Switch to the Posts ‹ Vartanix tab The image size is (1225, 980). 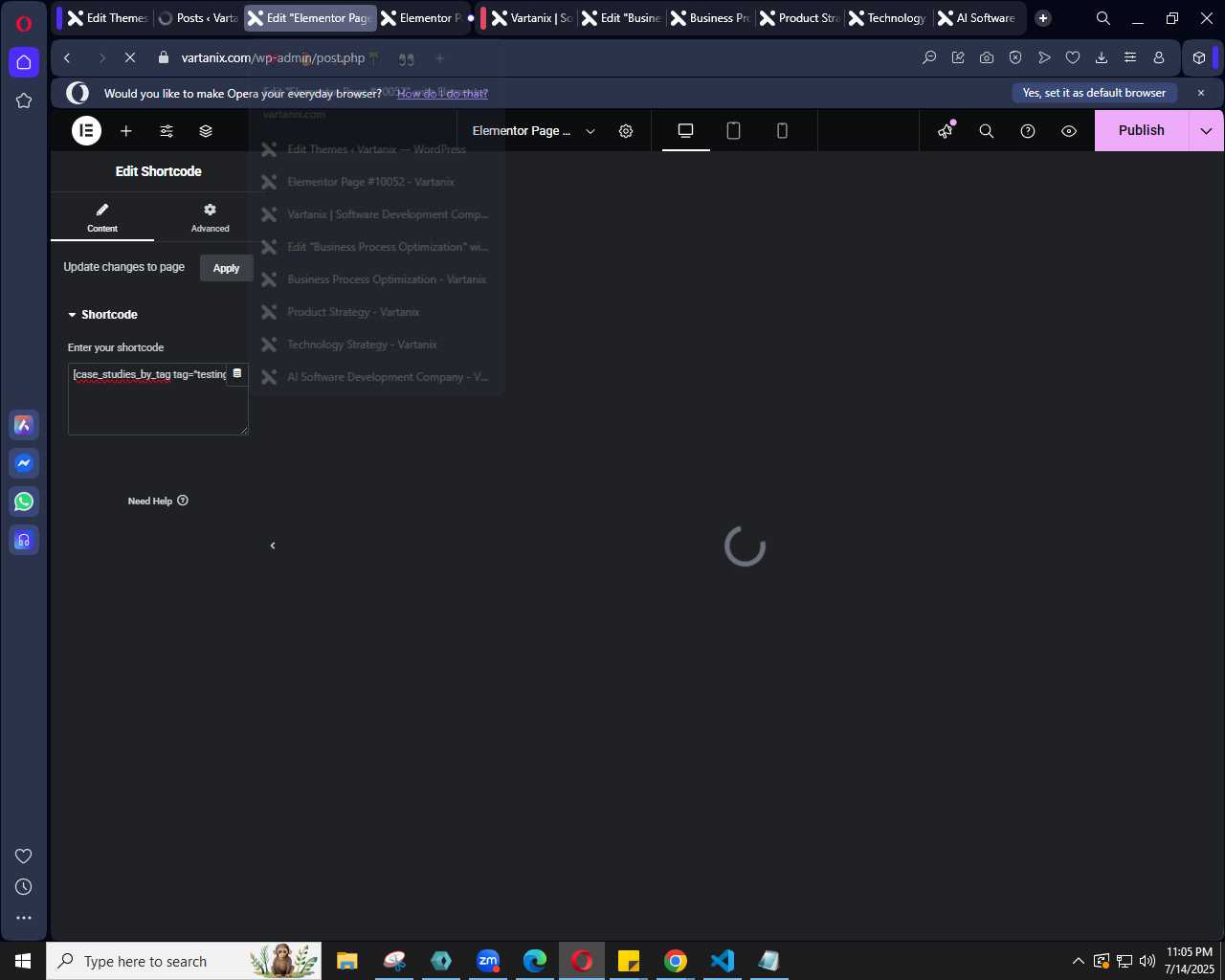198,18
